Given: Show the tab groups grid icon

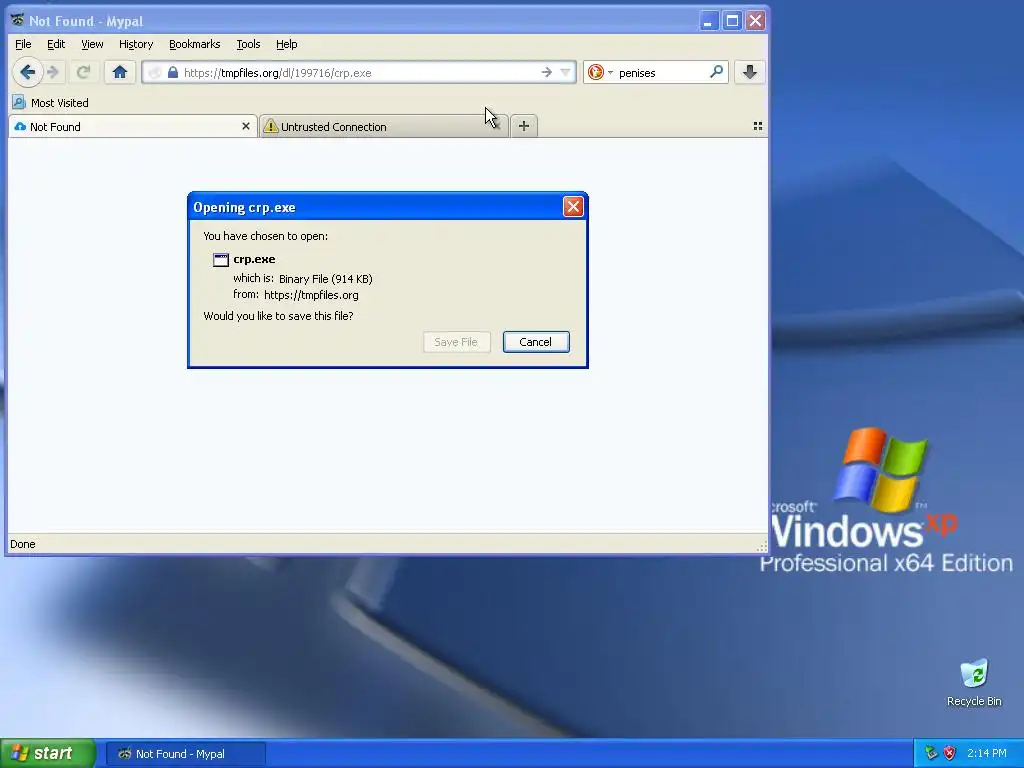Looking at the screenshot, I should tap(758, 126).
